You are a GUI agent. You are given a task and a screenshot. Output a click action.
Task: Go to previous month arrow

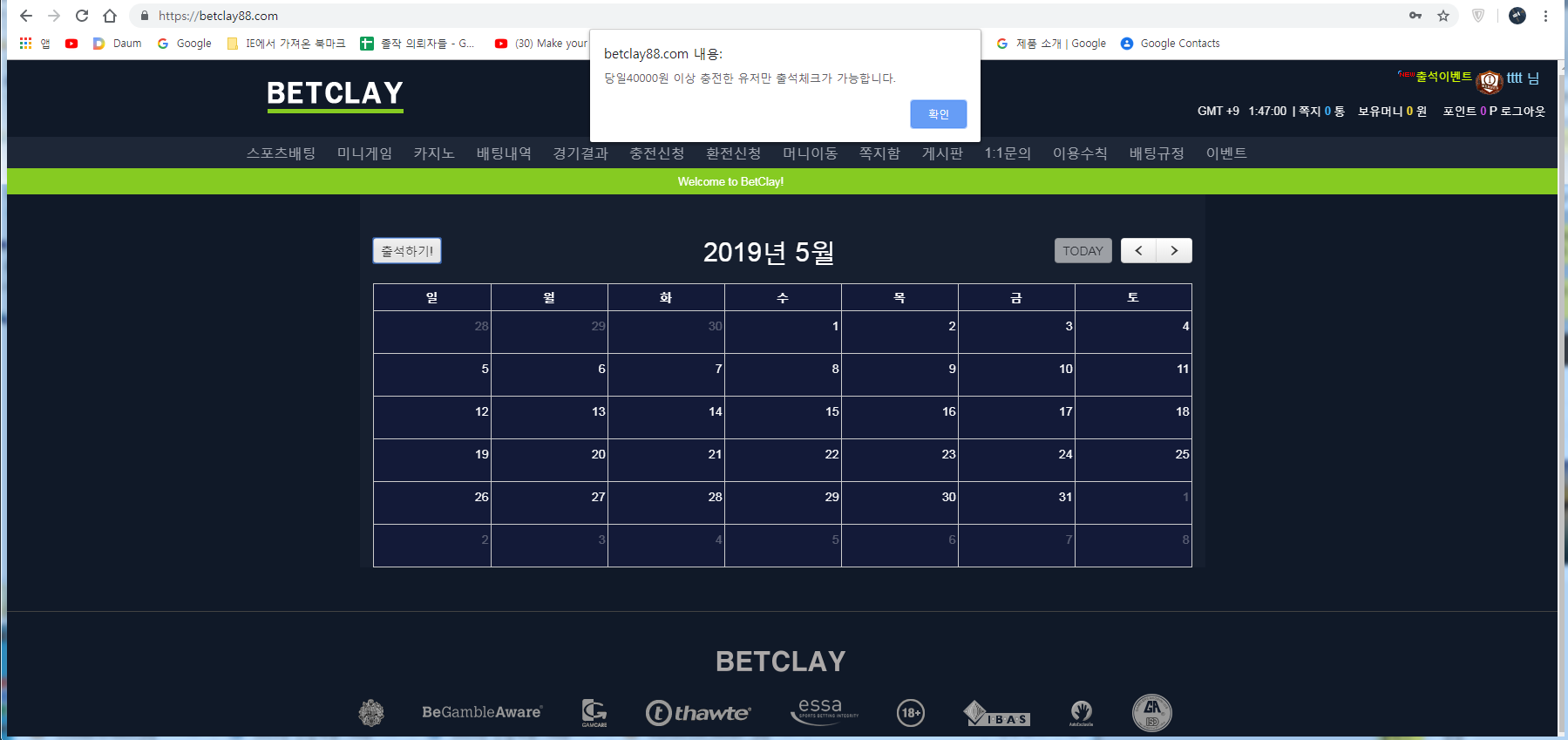click(1138, 251)
